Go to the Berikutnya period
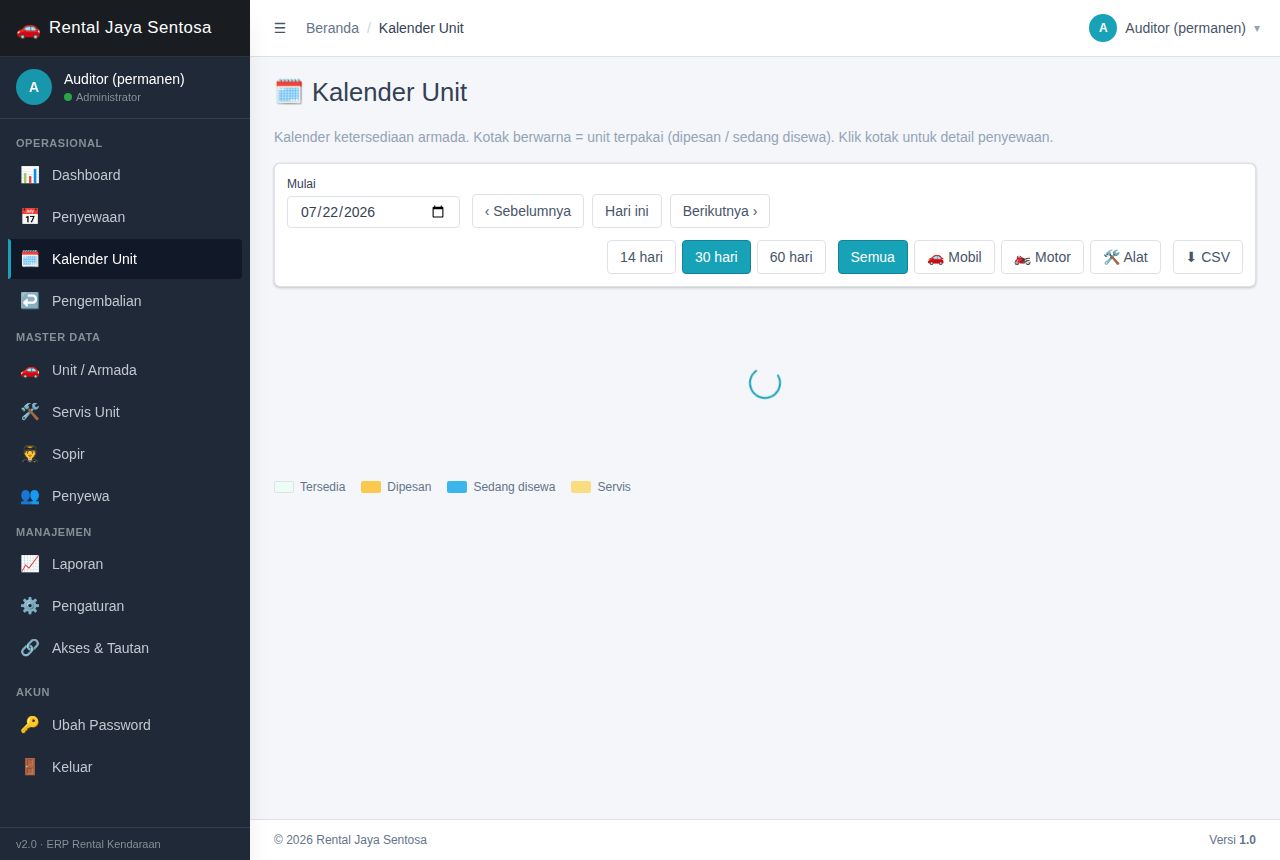The height and width of the screenshot is (860, 1280). [720, 211]
